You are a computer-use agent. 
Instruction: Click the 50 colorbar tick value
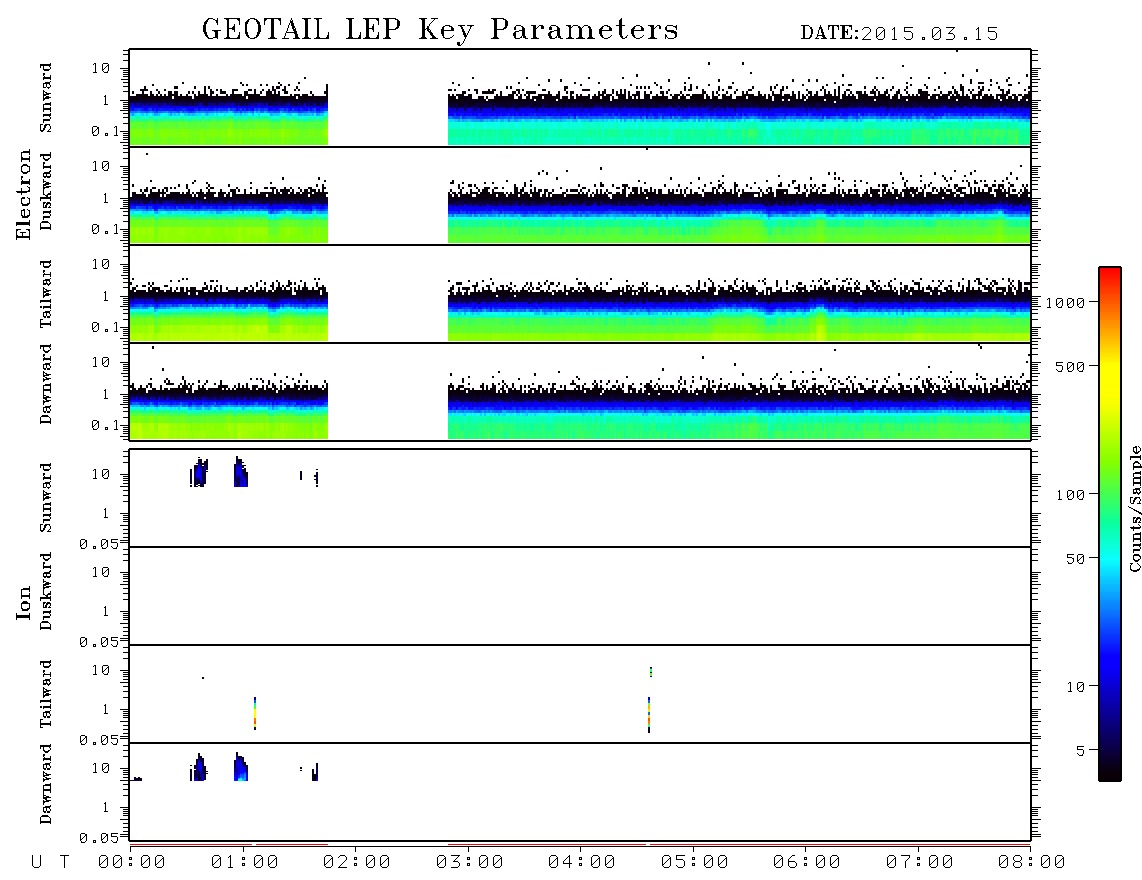1075,559
